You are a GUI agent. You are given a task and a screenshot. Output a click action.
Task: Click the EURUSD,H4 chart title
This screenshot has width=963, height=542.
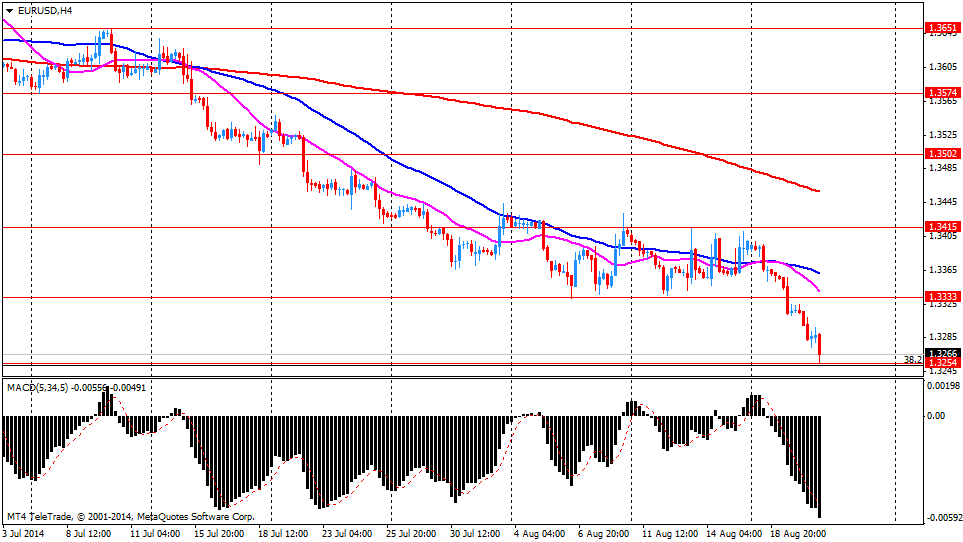click(x=45, y=10)
